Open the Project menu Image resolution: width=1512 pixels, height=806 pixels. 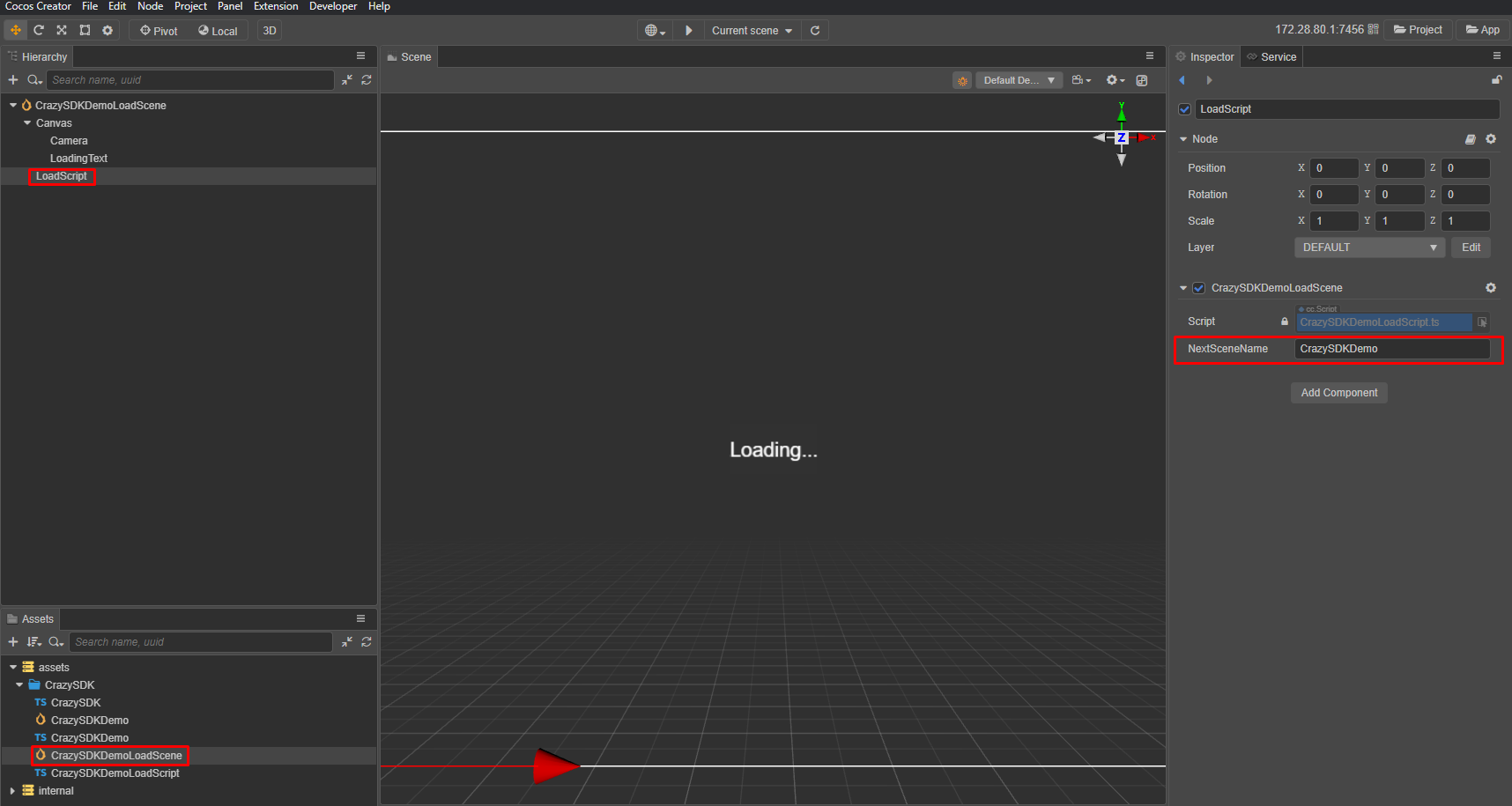(190, 6)
